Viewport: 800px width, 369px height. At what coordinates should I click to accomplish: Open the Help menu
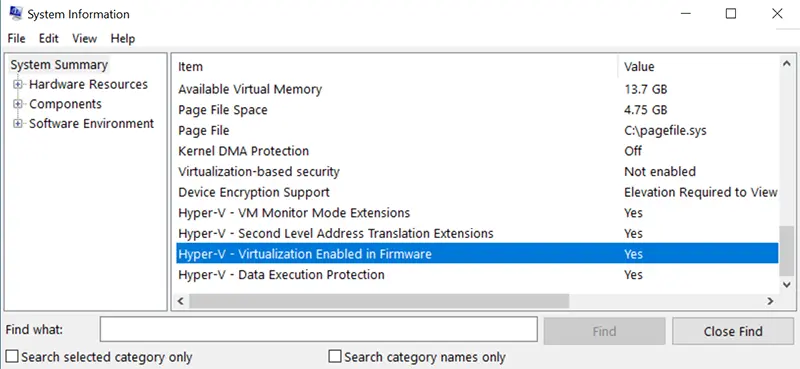point(122,38)
